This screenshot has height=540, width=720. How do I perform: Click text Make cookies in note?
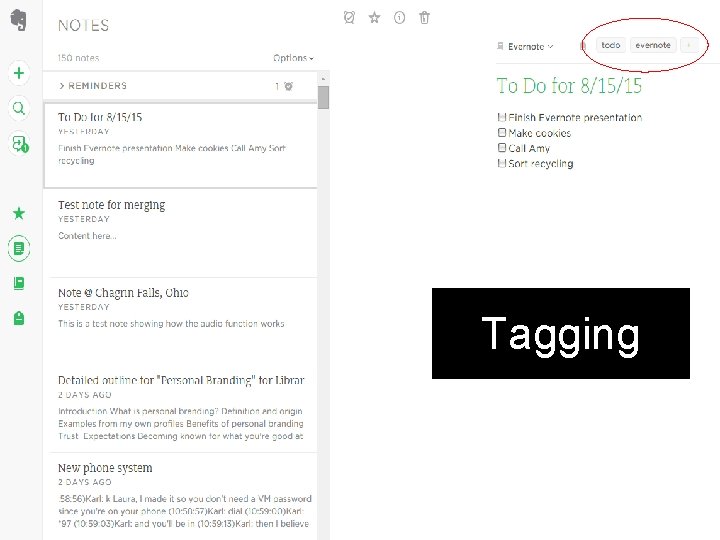(x=540, y=133)
